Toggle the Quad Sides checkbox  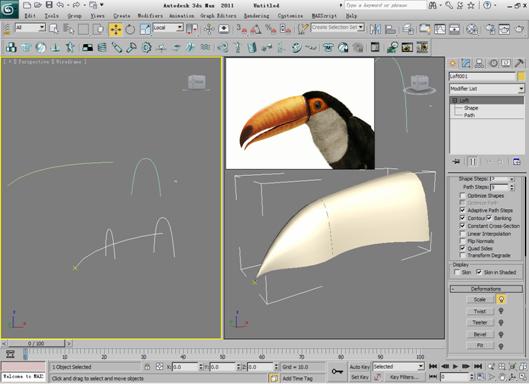pos(463,248)
